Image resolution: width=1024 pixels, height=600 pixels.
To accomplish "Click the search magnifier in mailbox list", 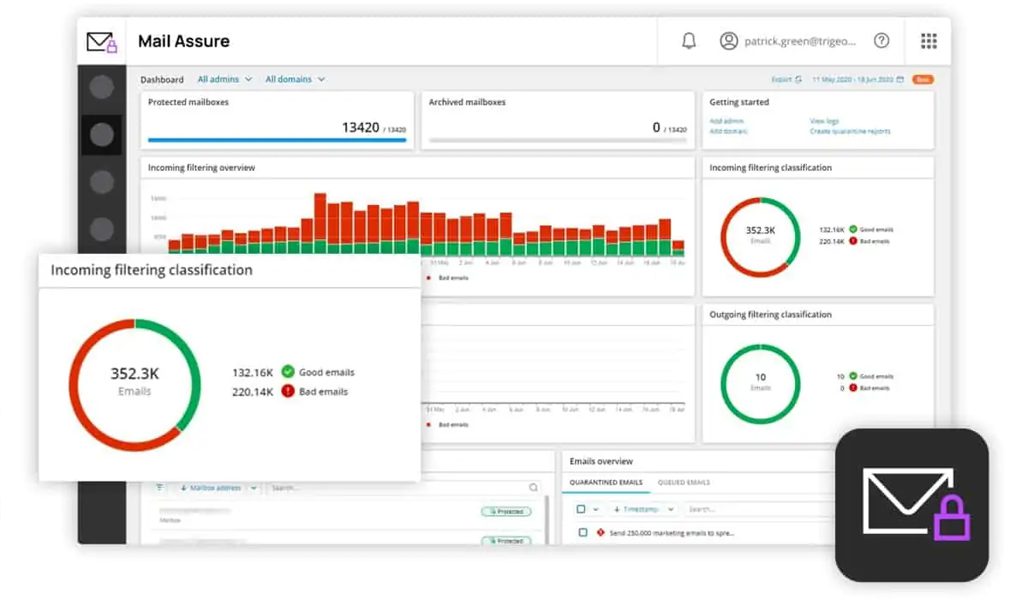I will (x=533, y=488).
